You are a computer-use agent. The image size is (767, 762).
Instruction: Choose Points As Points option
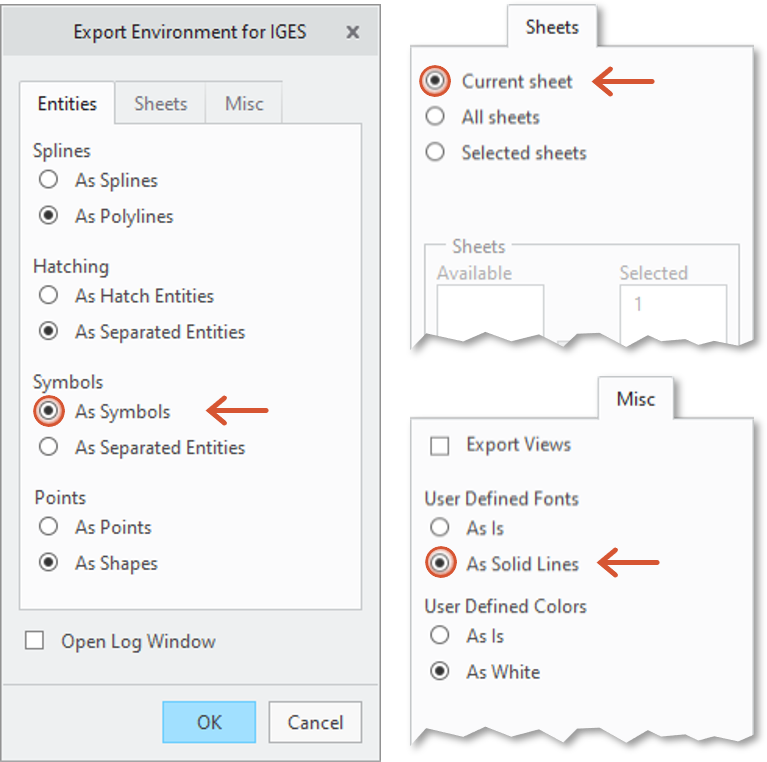(x=48, y=527)
